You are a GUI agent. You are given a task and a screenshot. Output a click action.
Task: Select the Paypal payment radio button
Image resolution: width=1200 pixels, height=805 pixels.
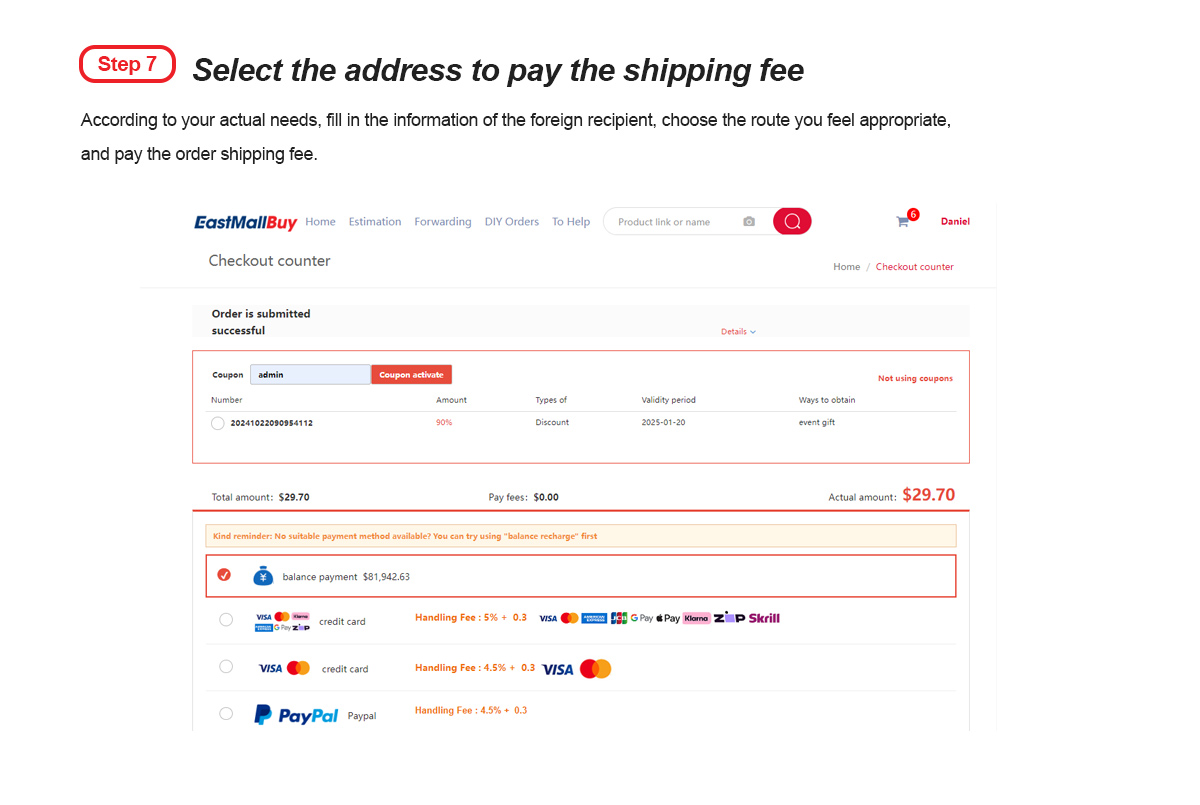[226, 713]
